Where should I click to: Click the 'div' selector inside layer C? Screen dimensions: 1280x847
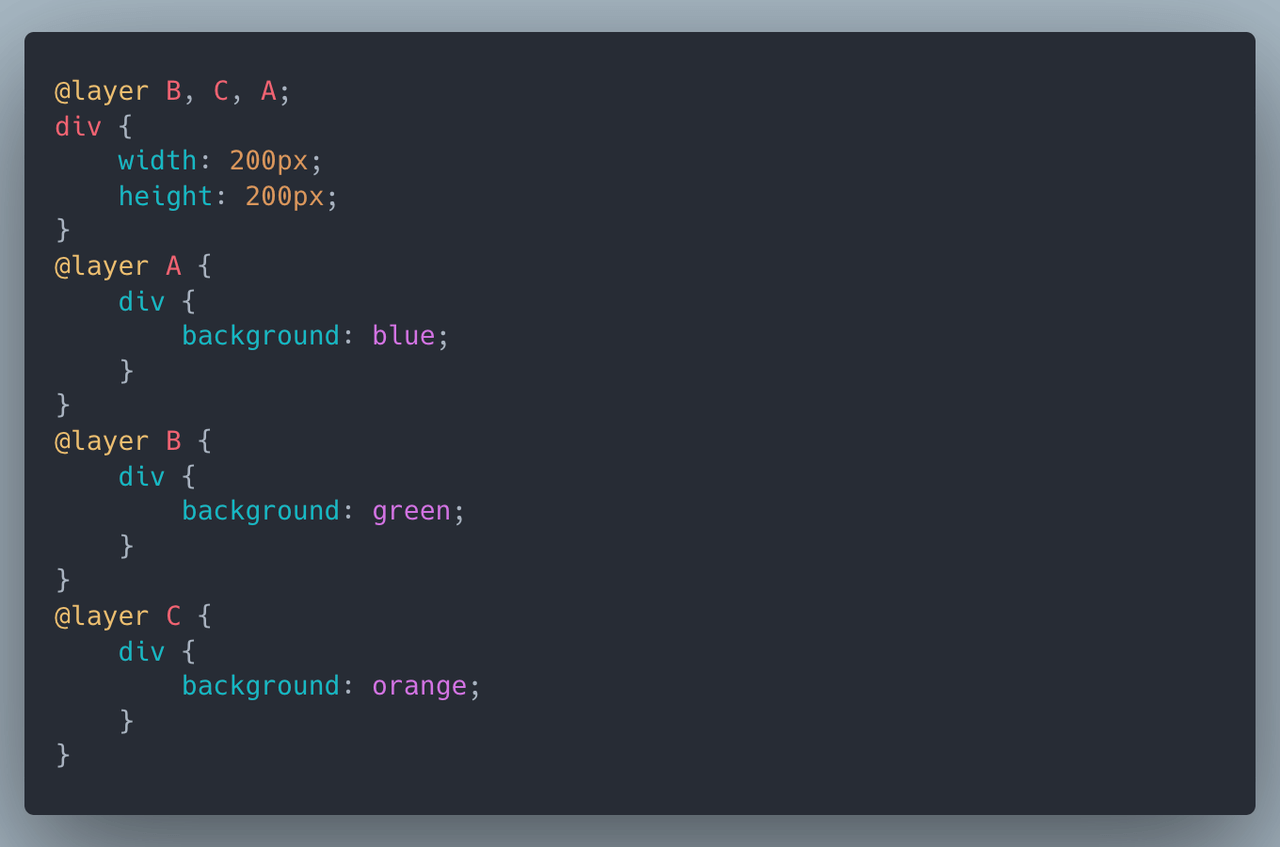pos(141,651)
